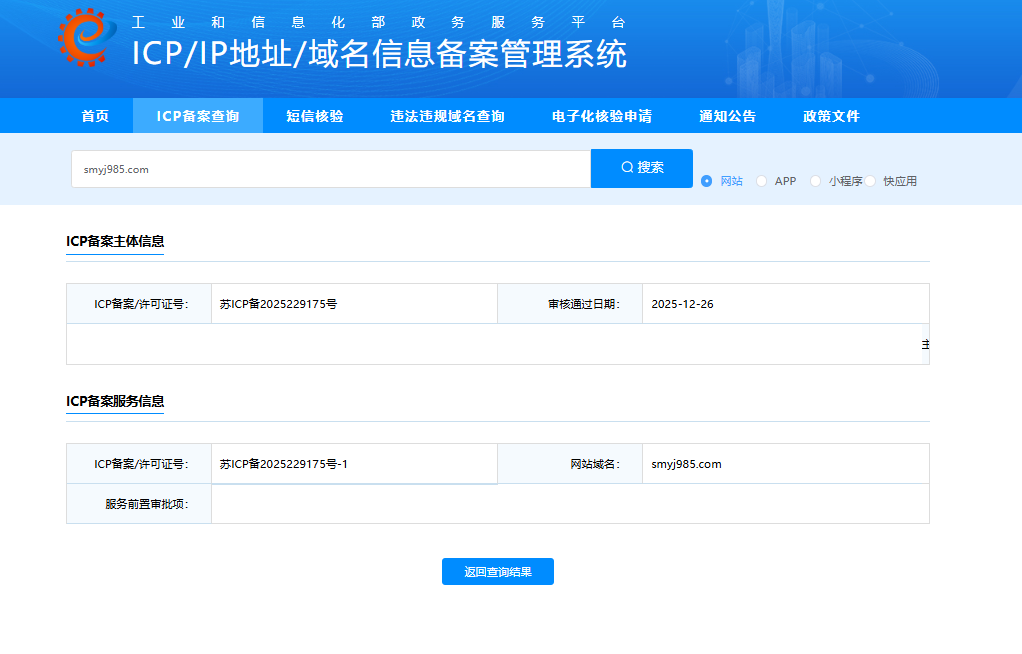Click the date 2025-12-26
Viewport: 1022px width, 654px height.
point(682,304)
